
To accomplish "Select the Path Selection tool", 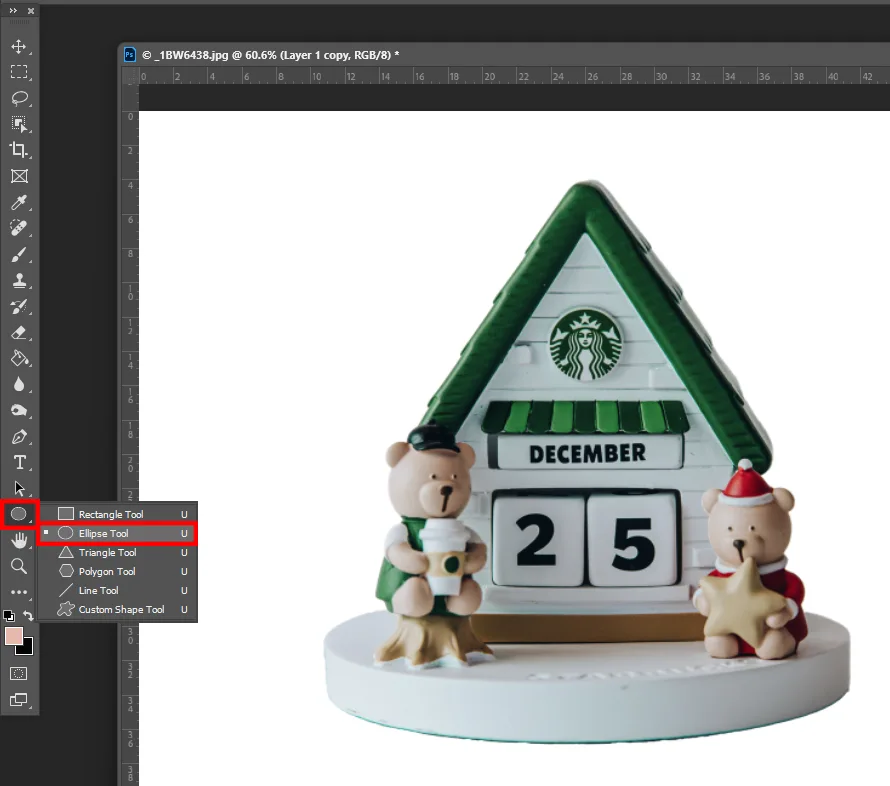I will coord(19,488).
